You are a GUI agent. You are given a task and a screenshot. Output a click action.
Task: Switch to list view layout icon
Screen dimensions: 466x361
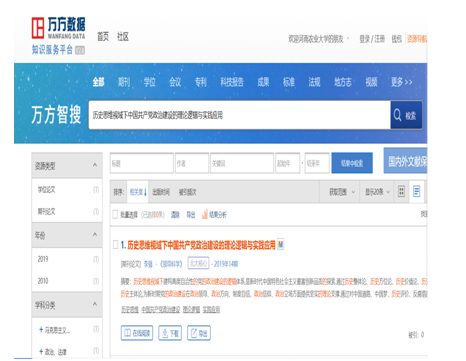coord(416,191)
